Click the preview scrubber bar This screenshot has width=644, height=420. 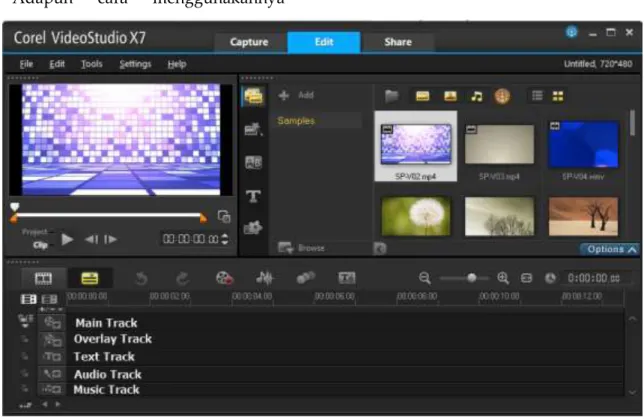pyautogui.click(x=108, y=214)
